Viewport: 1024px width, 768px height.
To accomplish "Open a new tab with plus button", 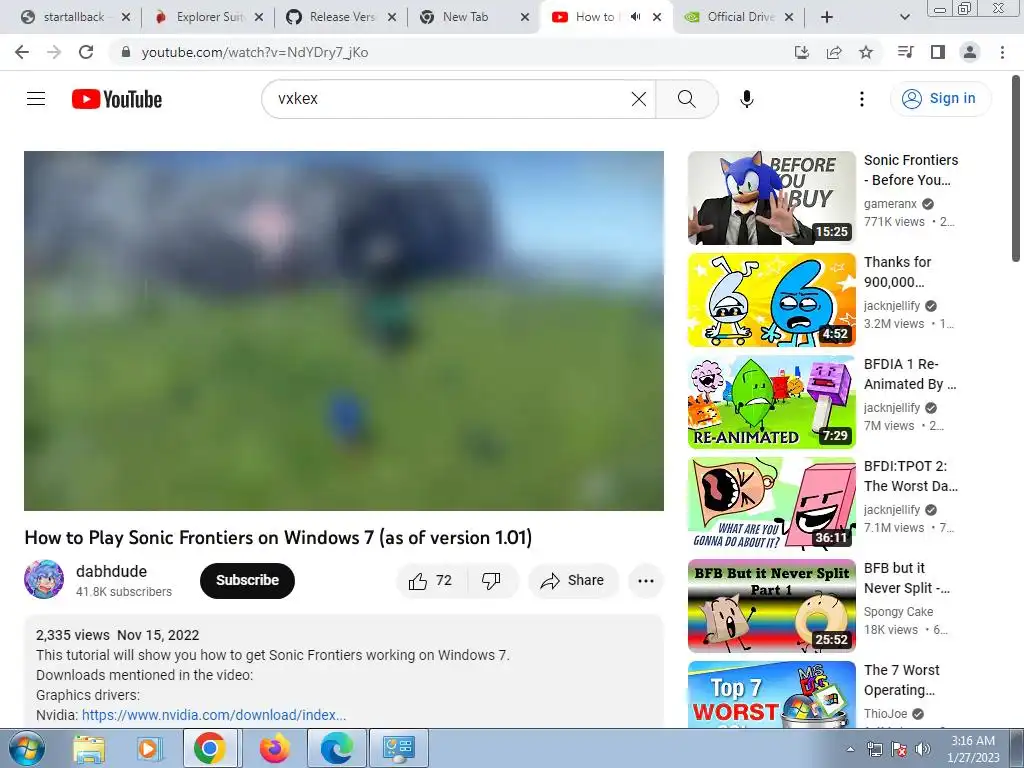I will click(x=827, y=17).
